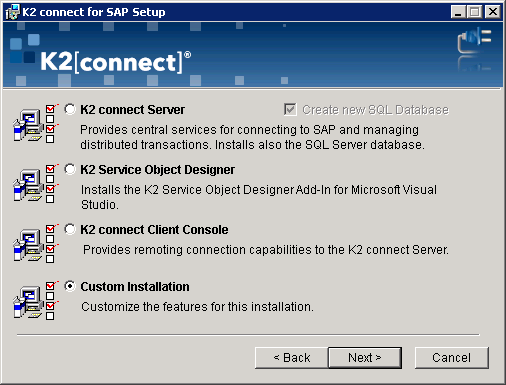This screenshot has height=385, width=506.
Task: Click the 'Customize the features' description text
Action: 197,307
